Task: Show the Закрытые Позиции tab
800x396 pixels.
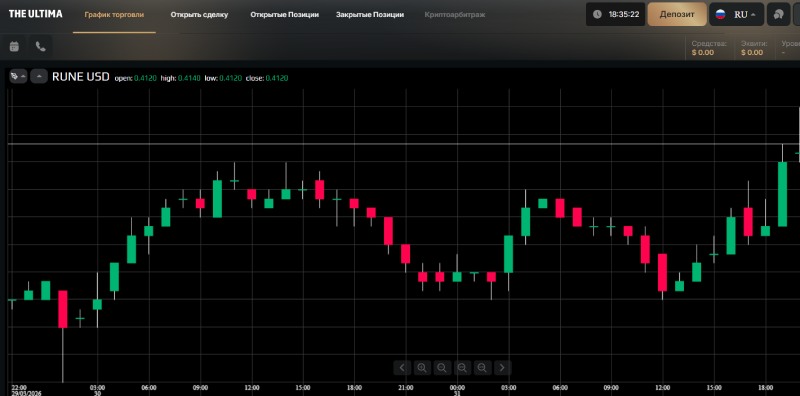Action: point(370,15)
